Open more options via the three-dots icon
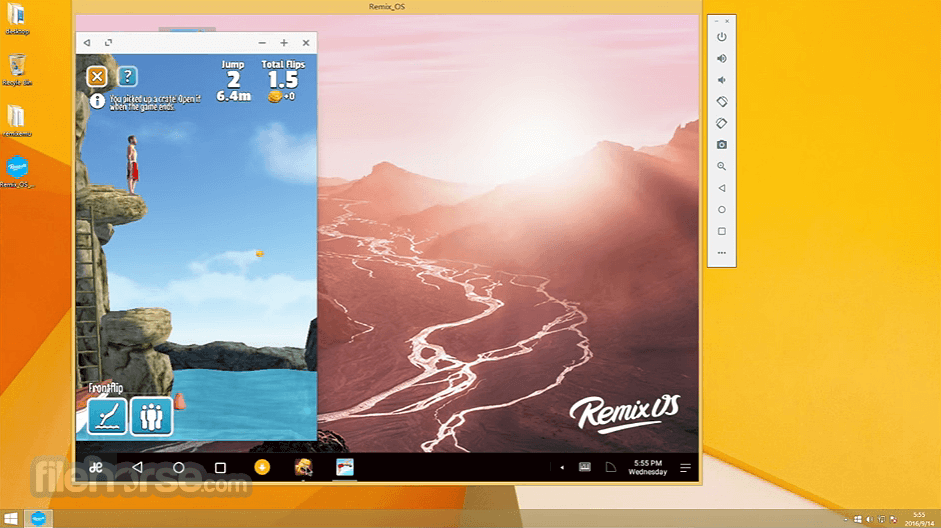This screenshot has height=528, width=941. point(722,253)
